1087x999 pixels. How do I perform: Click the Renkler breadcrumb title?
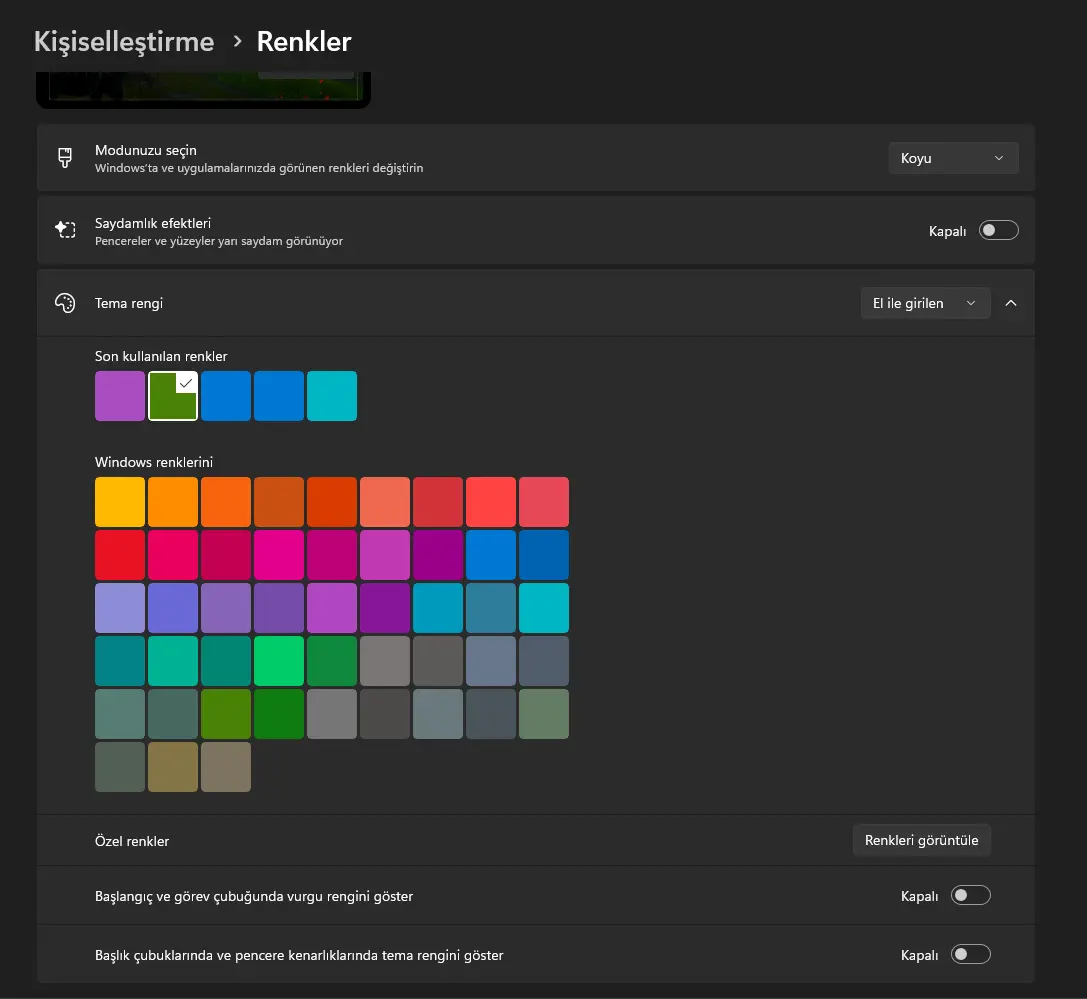point(304,42)
